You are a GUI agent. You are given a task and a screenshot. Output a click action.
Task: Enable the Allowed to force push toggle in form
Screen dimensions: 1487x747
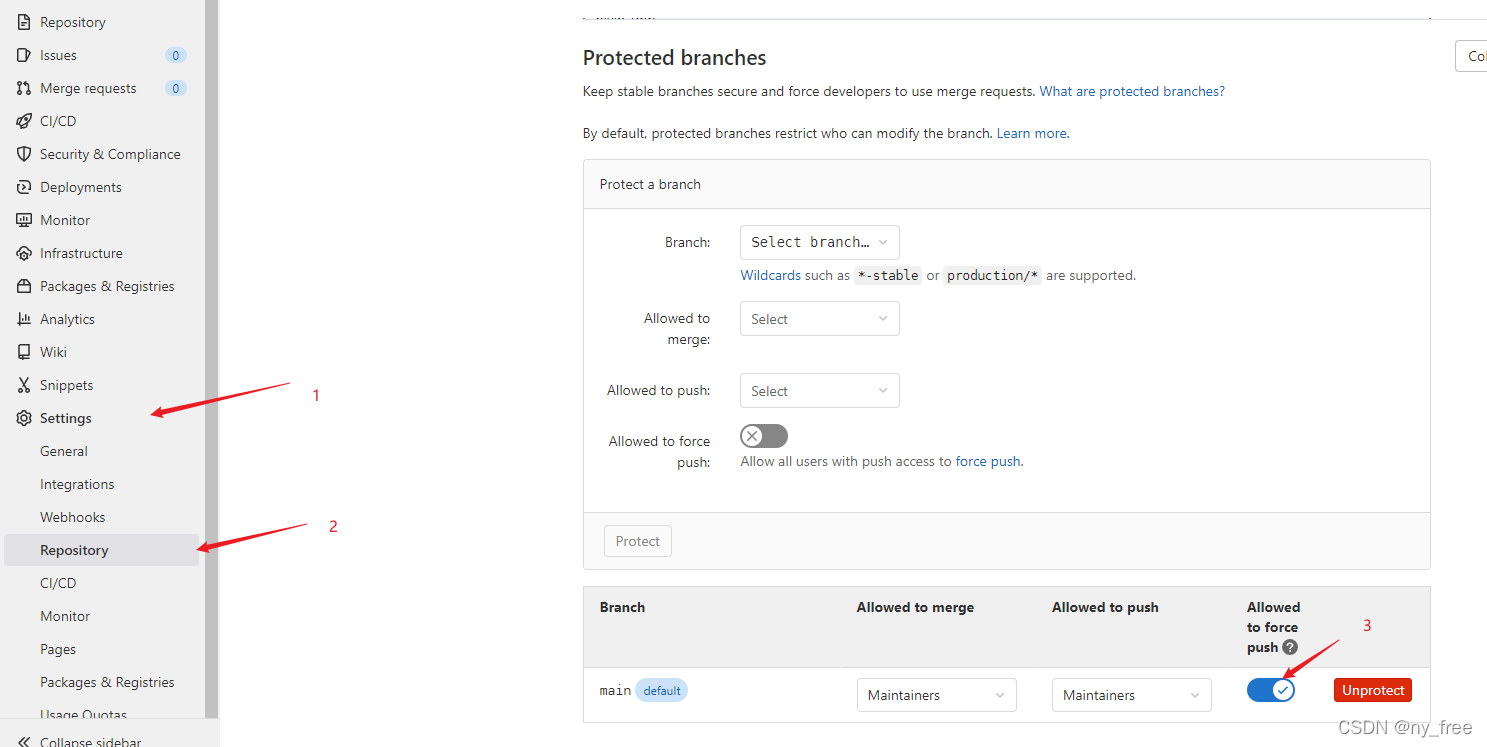(764, 436)
